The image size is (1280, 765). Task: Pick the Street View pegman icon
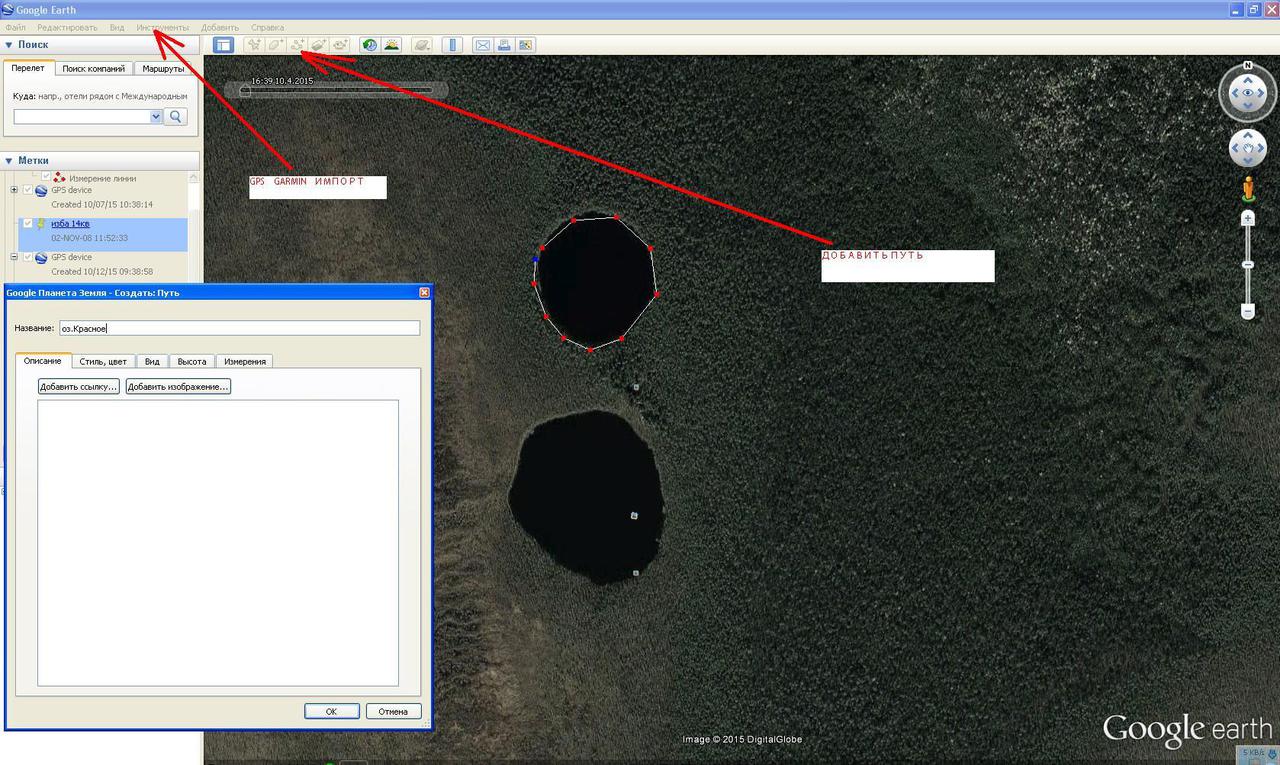click(x=1248, y=187)
